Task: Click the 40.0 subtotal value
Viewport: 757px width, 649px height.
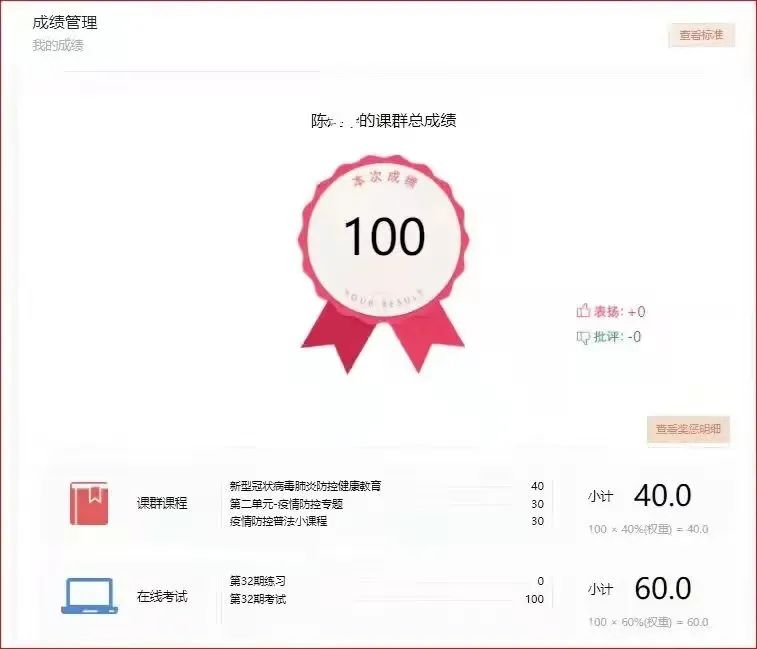Action: click(662, 495)
